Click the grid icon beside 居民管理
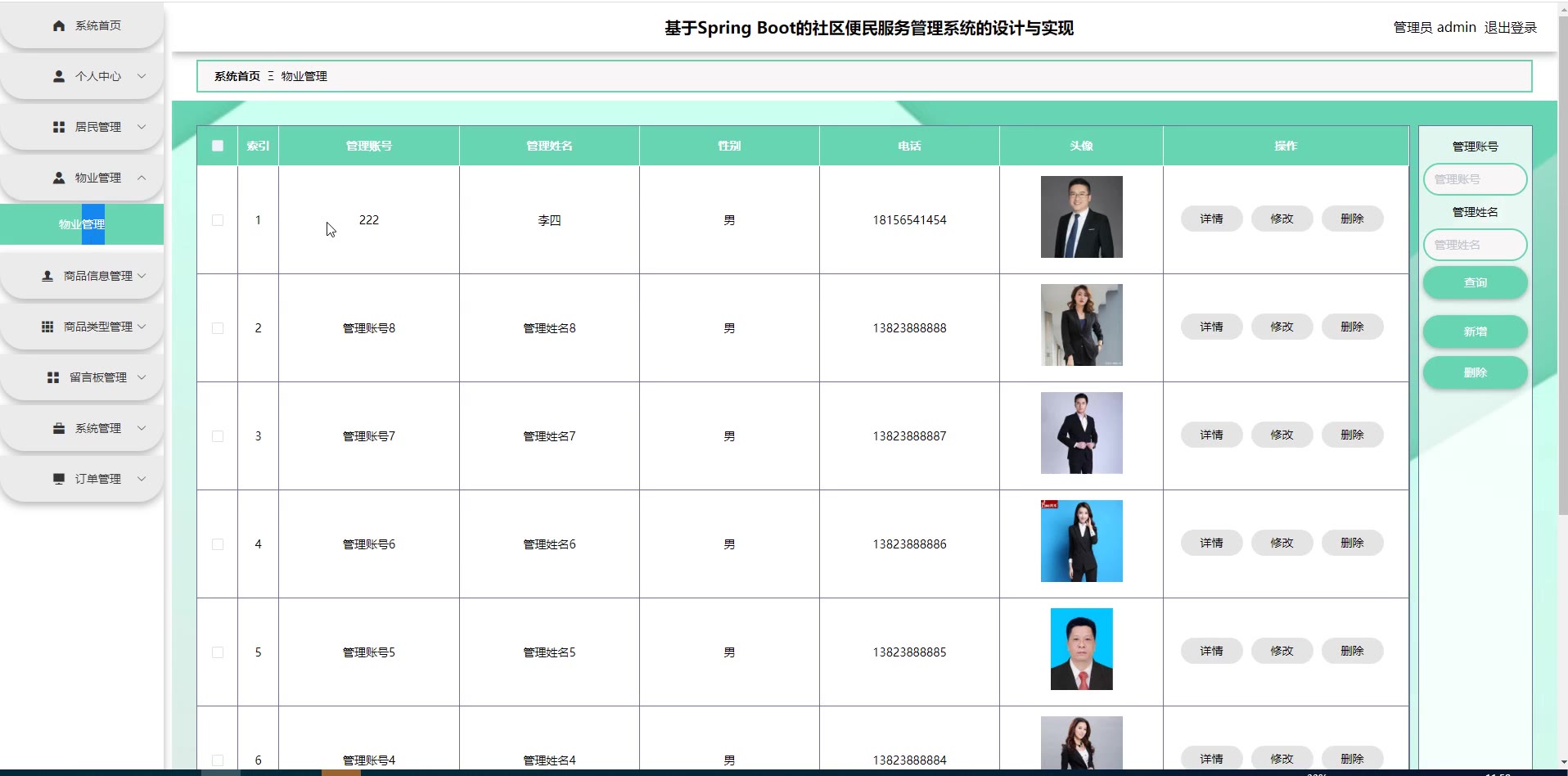The width and height of the screenshot is (1568, 776). tap(59, 127)
